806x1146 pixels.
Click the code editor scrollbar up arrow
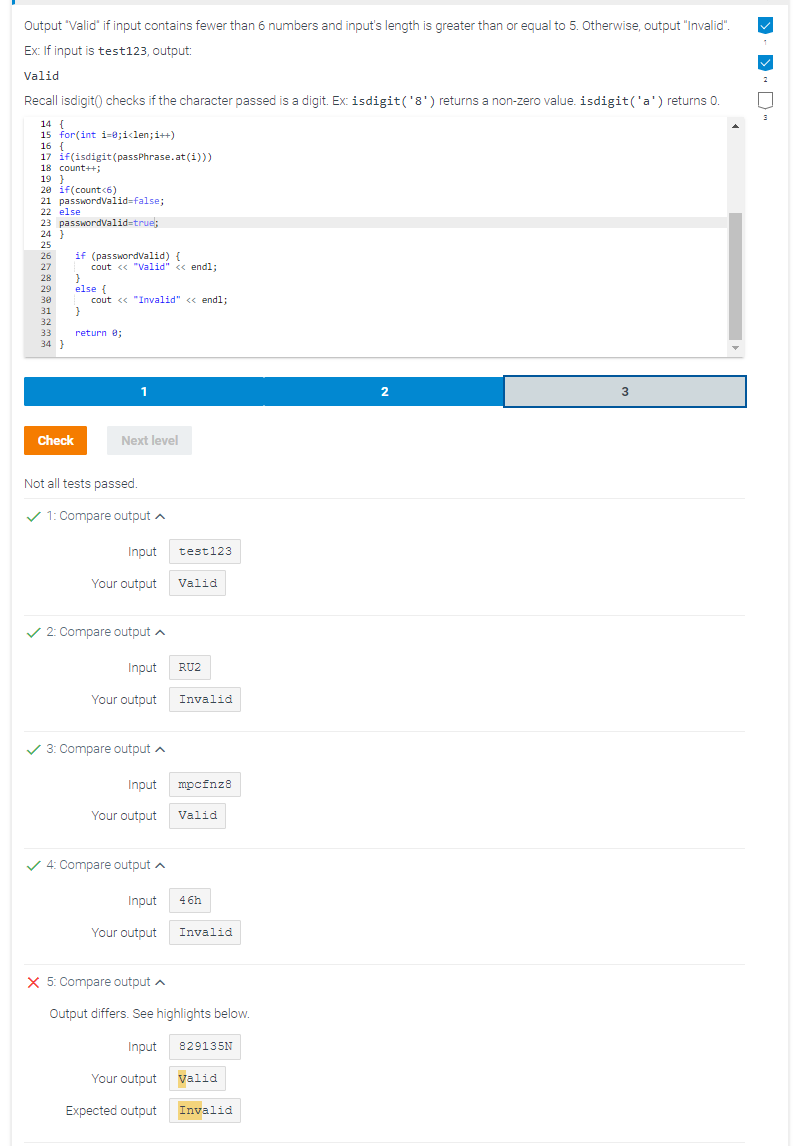tap(737, 124)
